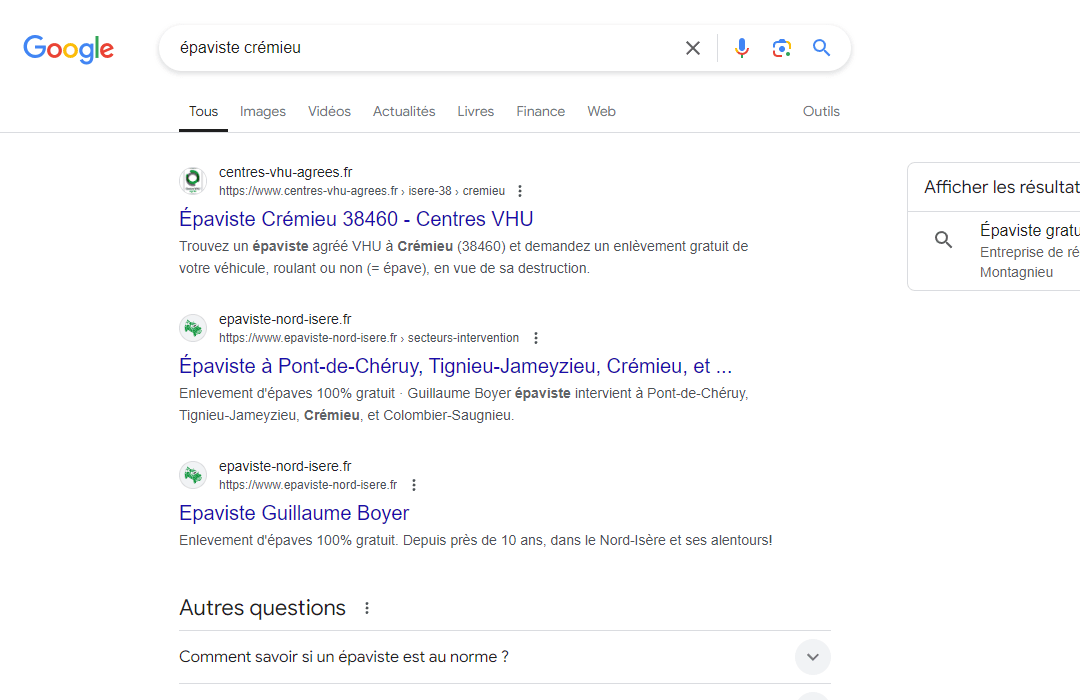Open options menu beside Autres questions
This screenshot has height=700, width=1080.
(x=367, y=608)
